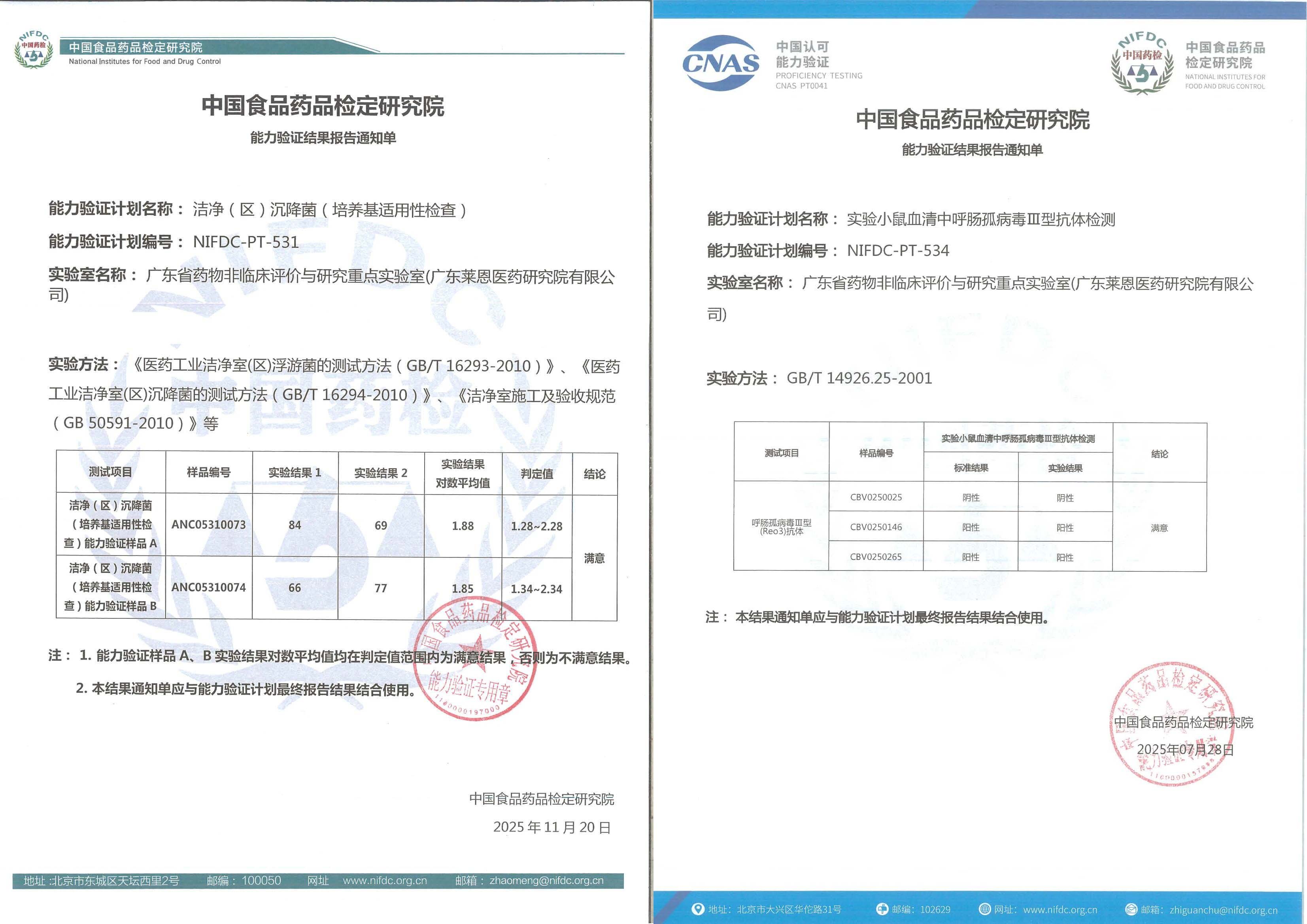Click the postcode icon beside 邮编 102629
Screen dimensions: 1307x924
pyautogui.click(x=882, y=909)
